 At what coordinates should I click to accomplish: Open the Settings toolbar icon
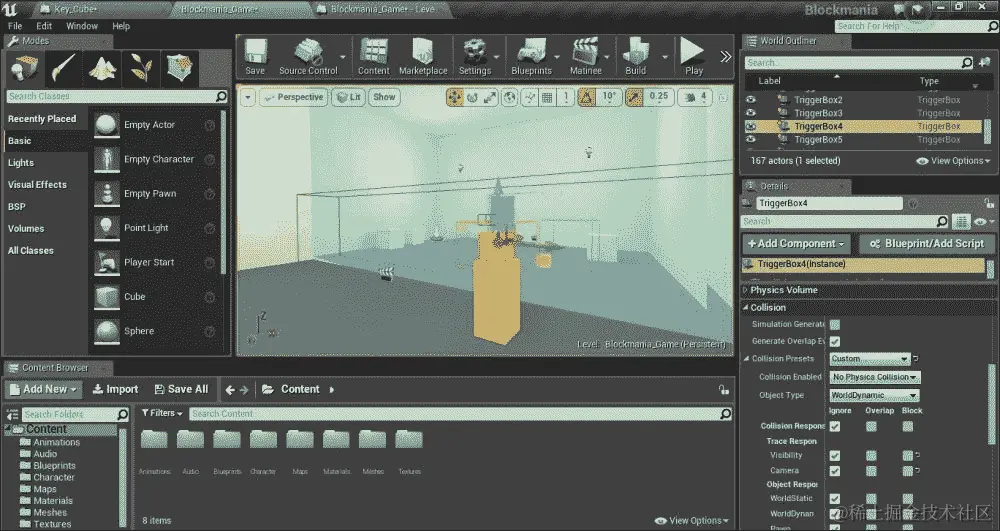point(475,56)
